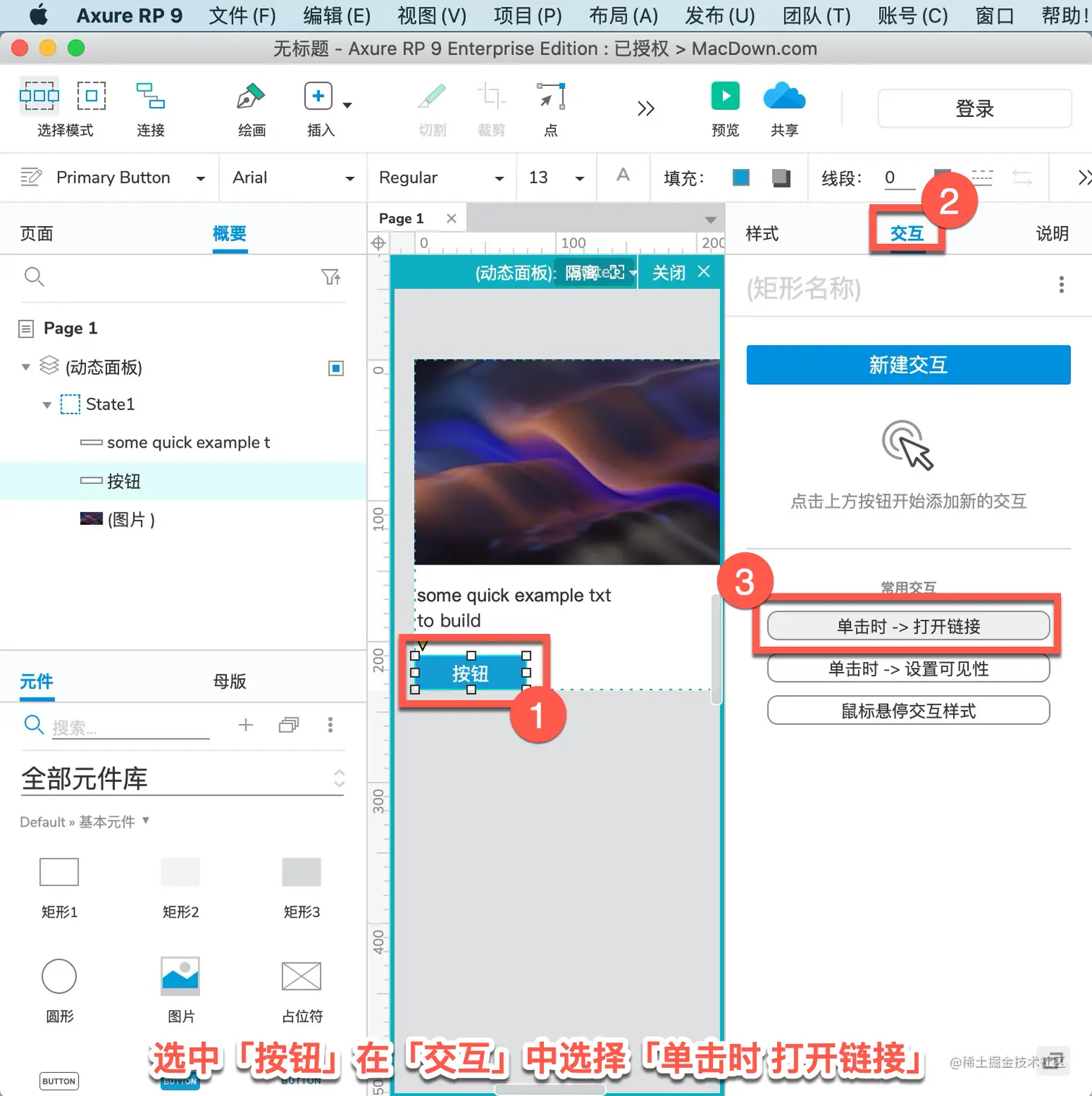
Task: Click 单击时 -> 打开链接 button
Action: (908, 626)
